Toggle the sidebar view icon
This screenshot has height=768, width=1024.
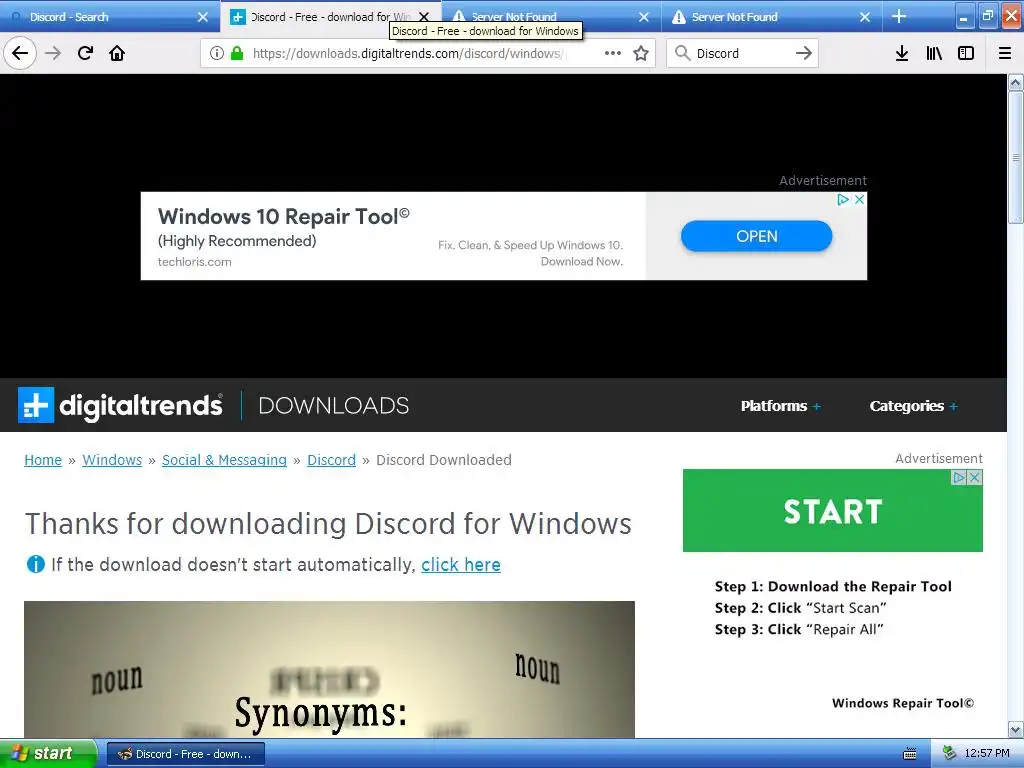click(966, 53)
